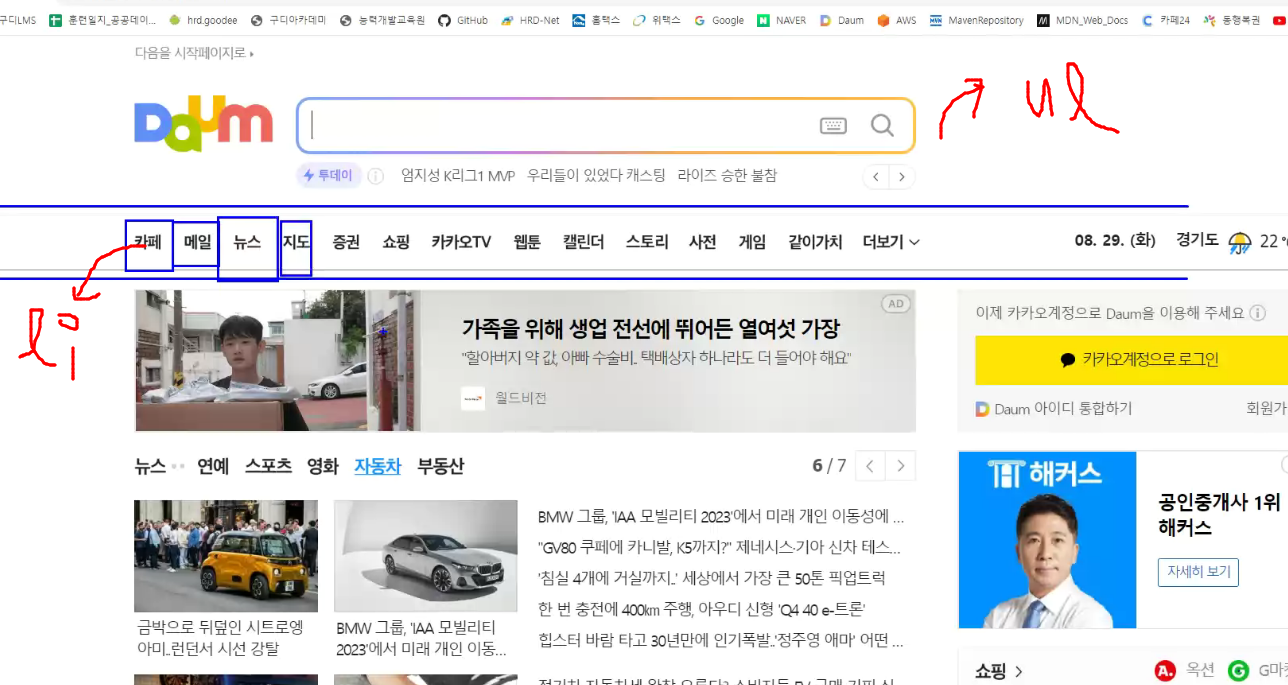The image size is (1288, 685).
Task: Open 사전 dictionary service
Action: 703,242
